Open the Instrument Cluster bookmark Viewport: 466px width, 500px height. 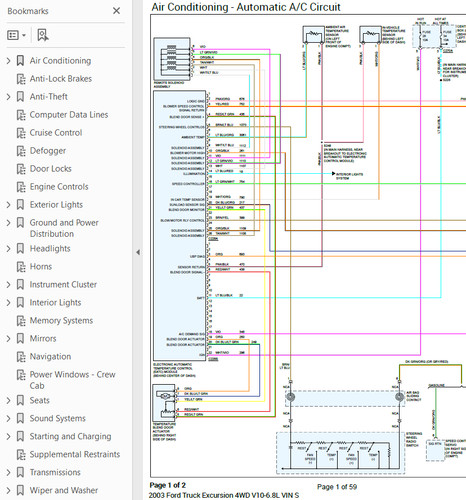[63, 285]
